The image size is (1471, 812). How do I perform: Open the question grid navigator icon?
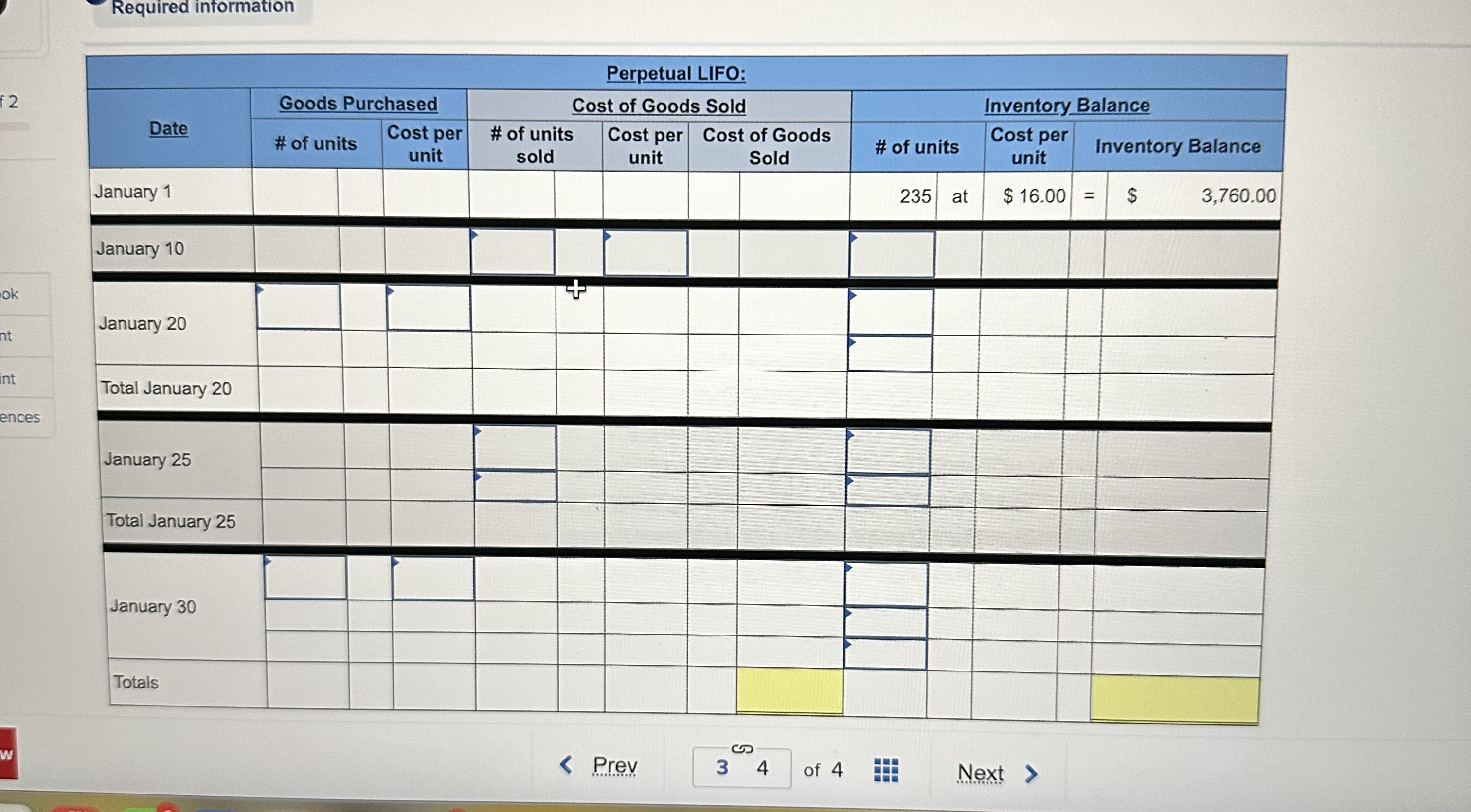click(886, 770)
